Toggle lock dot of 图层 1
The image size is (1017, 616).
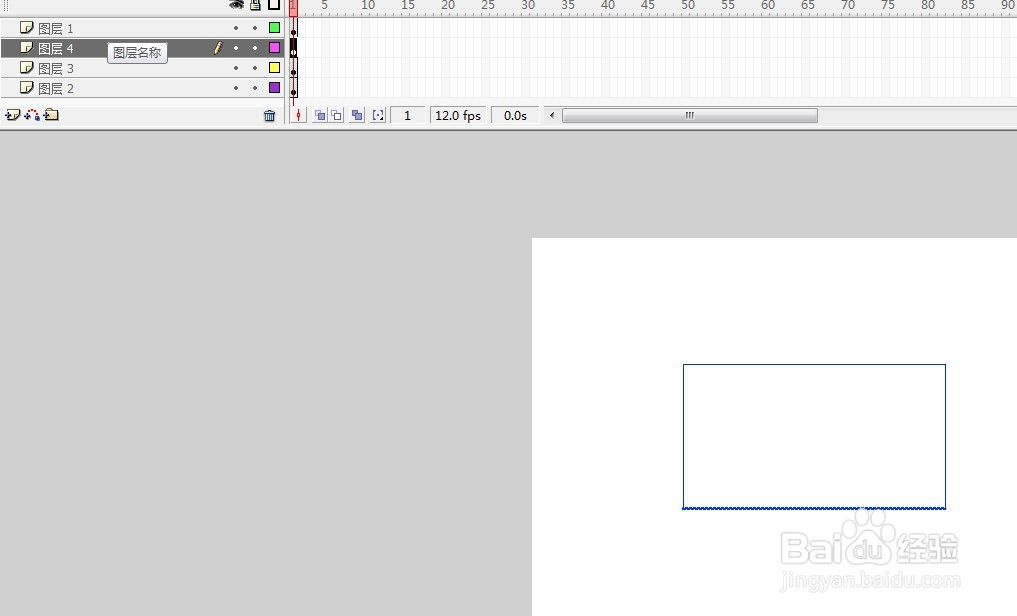(x=255, y=28)
